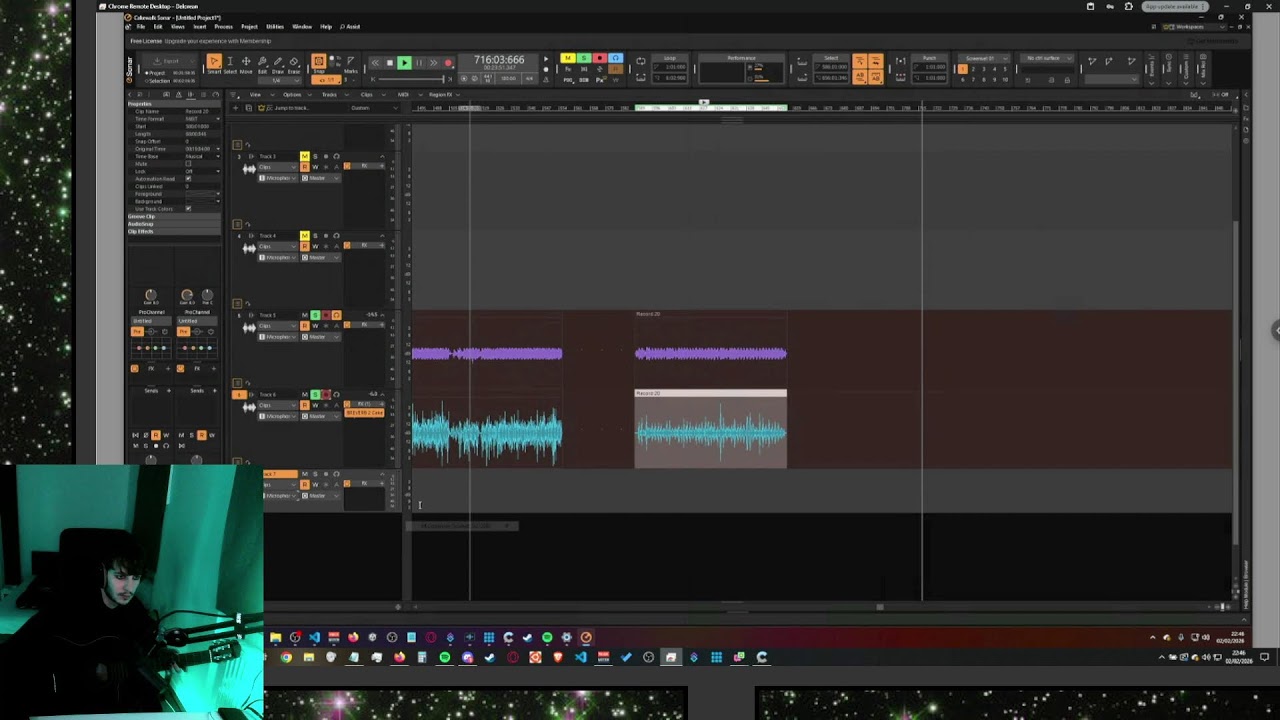Open Spotify from the Windows taskbar

tap(445, 657)
